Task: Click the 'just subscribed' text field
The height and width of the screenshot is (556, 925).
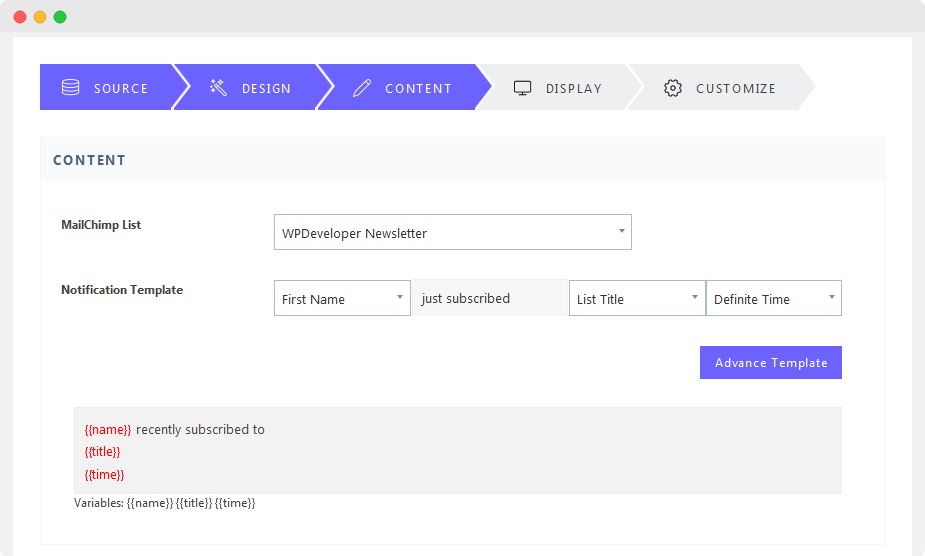Action: tap(490, 298)
